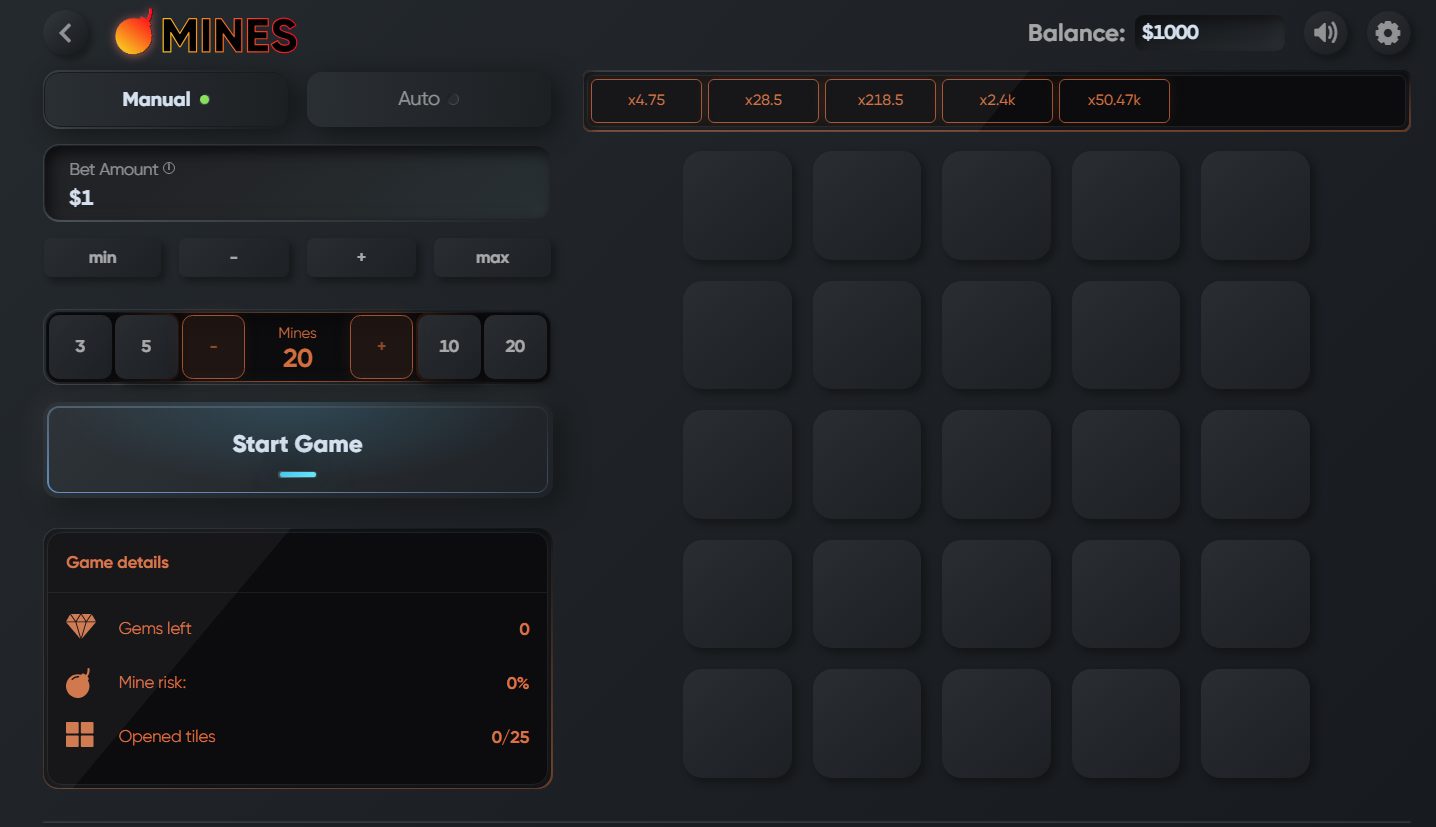Switch to Auto mode
This screenshot has width=1436, height=827.
(x=428, y=99)
